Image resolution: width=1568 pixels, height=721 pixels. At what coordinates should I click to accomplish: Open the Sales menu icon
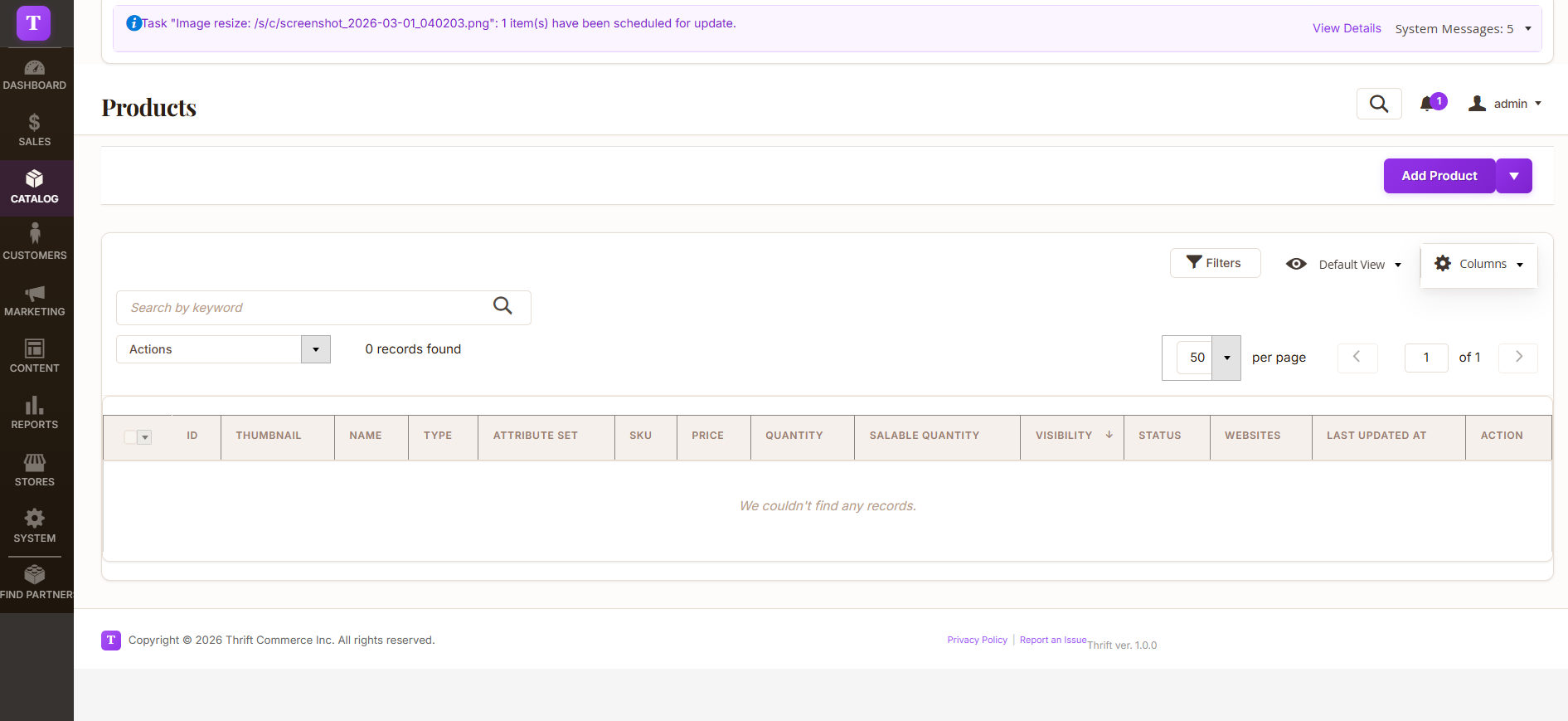click(35, 130)
